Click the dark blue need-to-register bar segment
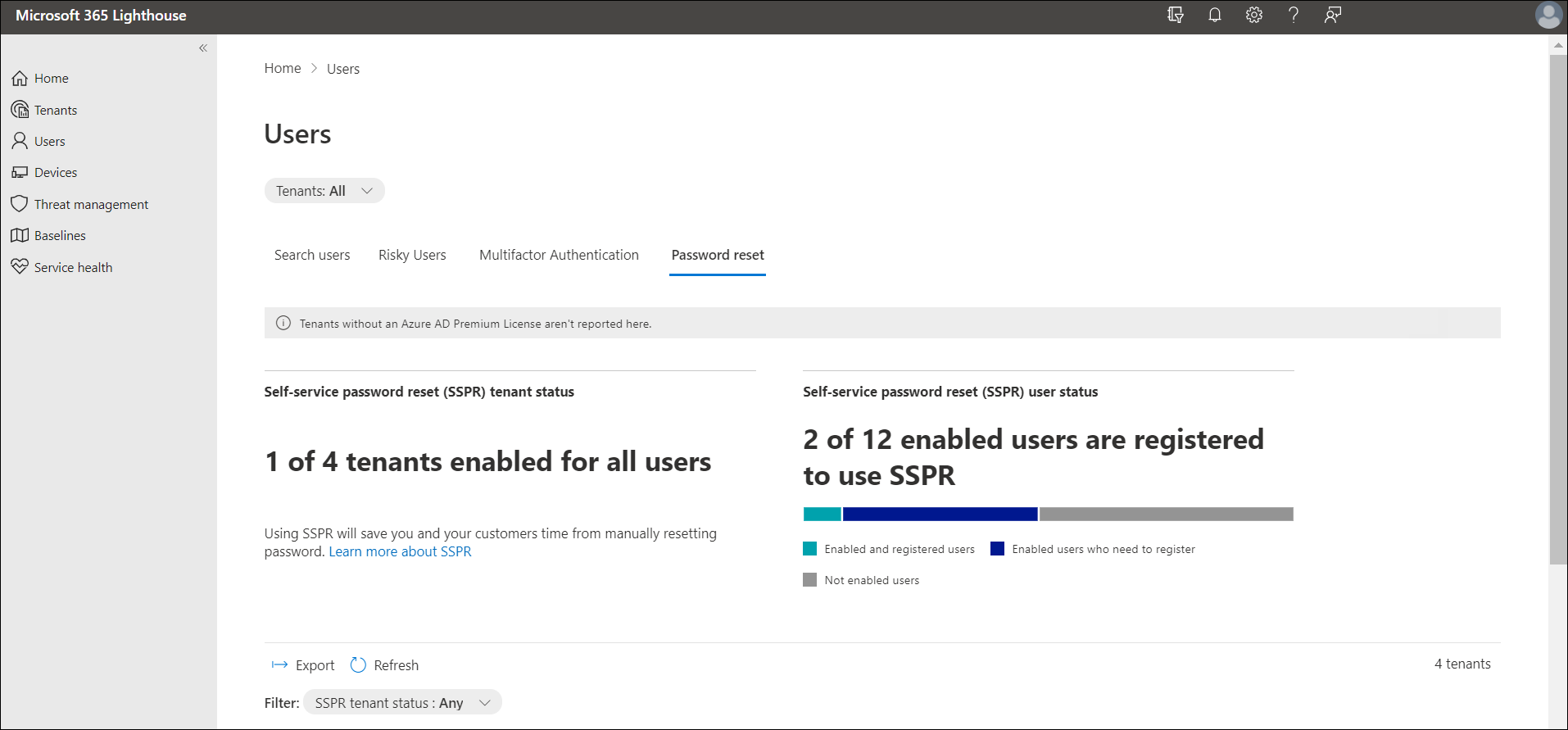This screenshot has height=730, width=1568. [x=940, y=514]
